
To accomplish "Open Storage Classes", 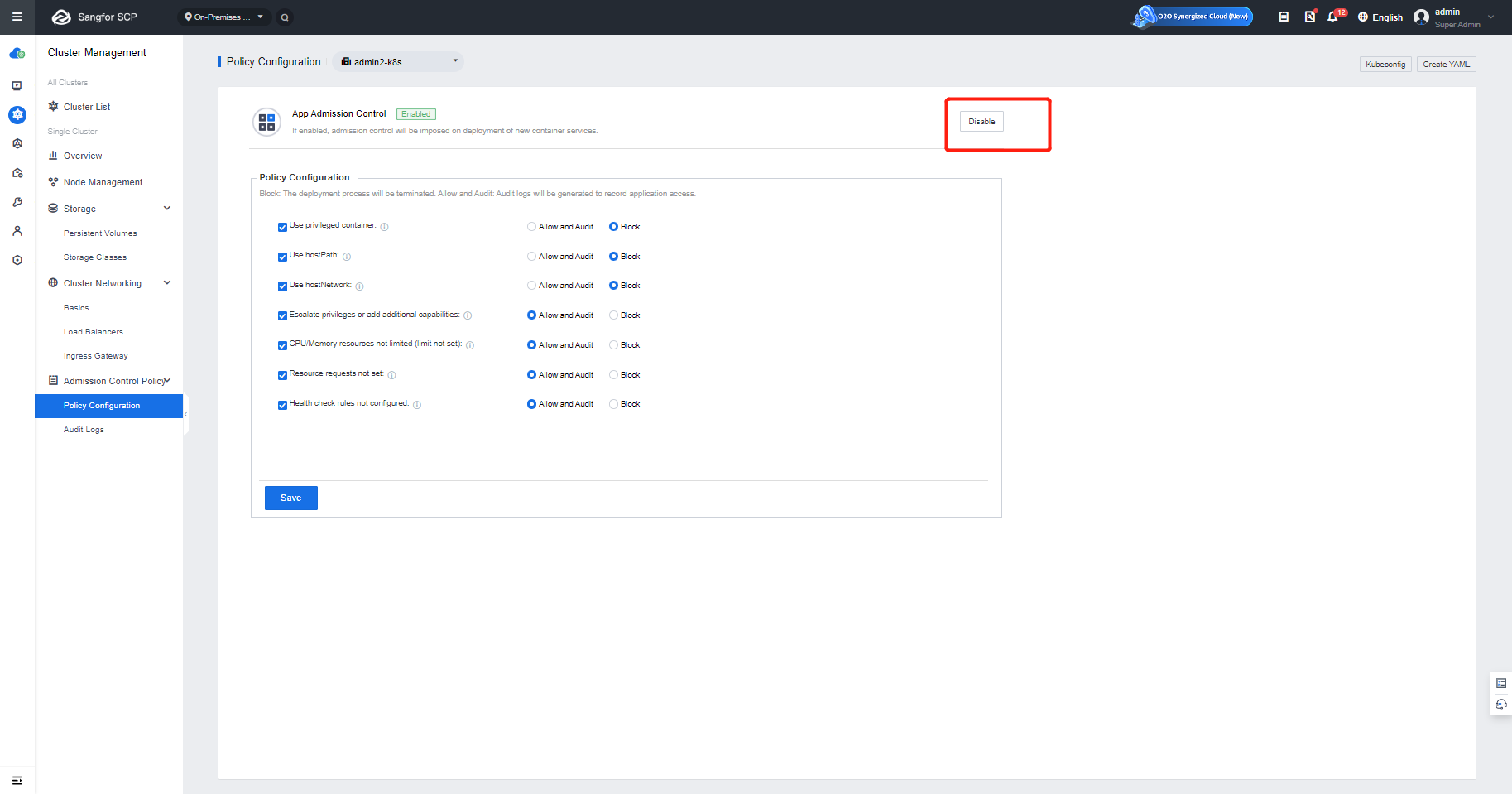I will [x=95, y=257].
